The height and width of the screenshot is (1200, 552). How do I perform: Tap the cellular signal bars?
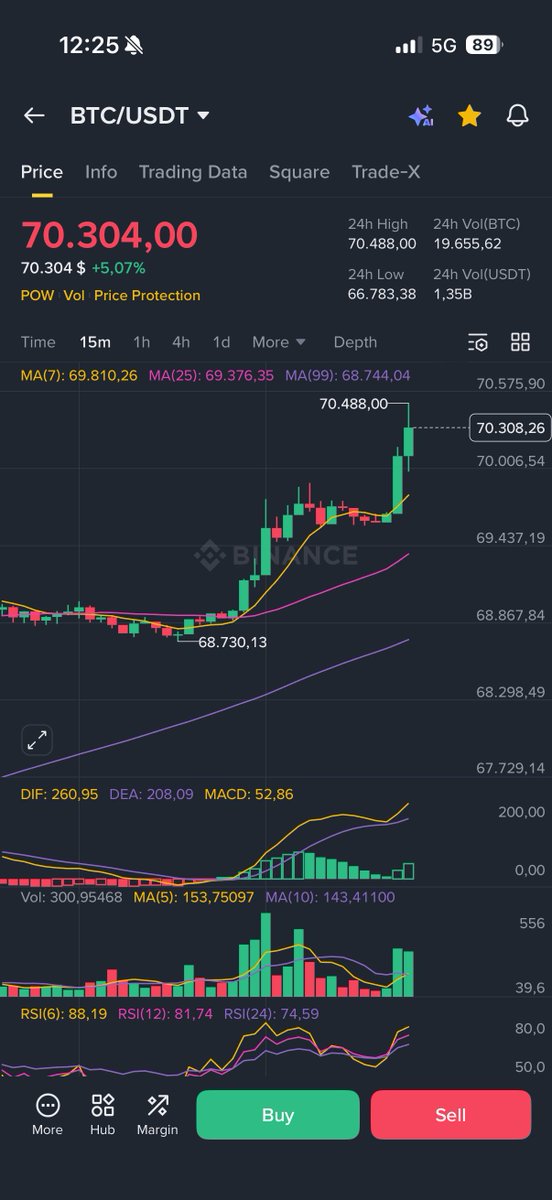408,46
